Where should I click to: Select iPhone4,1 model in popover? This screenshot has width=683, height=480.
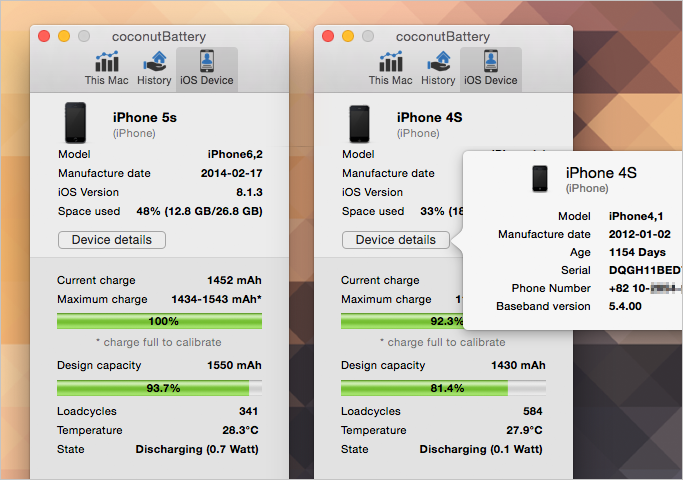[636, 216]
